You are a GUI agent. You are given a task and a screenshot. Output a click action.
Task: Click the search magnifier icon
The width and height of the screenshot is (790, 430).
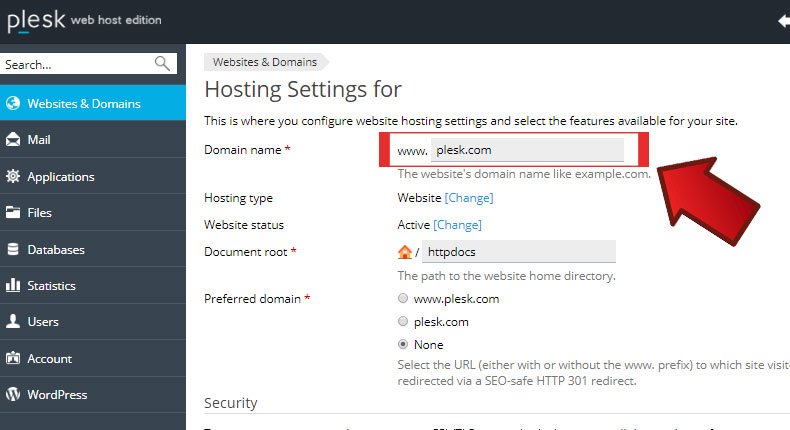click(163, 64)
